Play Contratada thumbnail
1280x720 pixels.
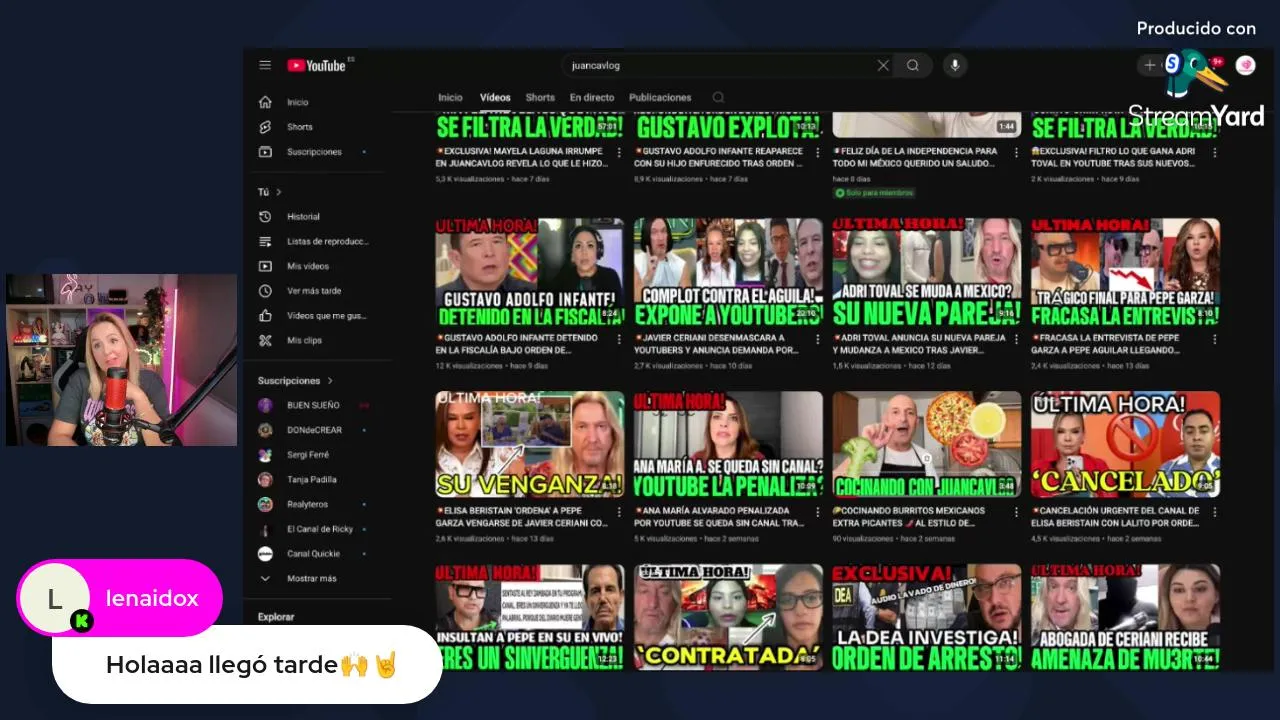(x=728, y=617)
